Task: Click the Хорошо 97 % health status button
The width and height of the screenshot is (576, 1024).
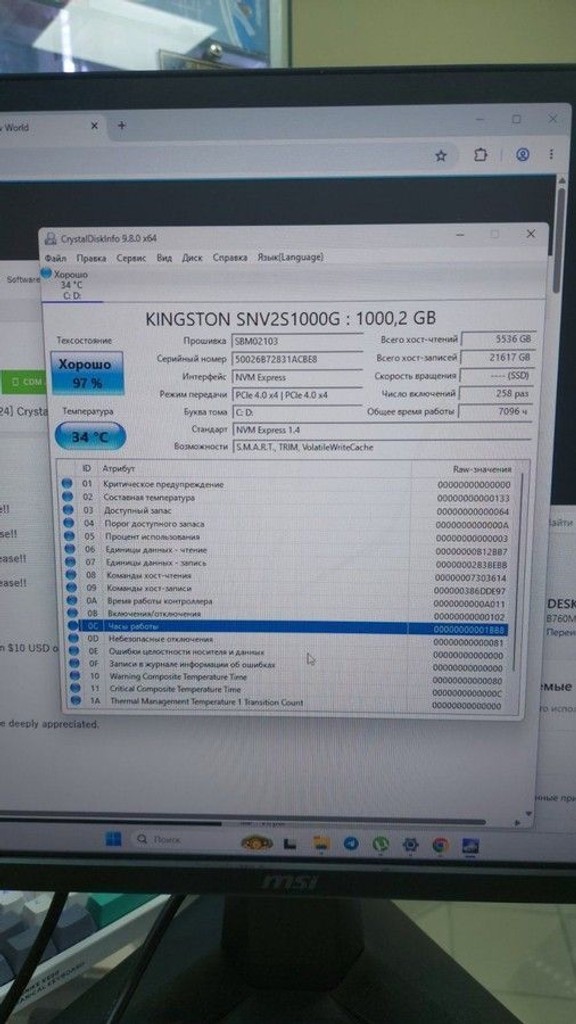Action: (87, 374)
